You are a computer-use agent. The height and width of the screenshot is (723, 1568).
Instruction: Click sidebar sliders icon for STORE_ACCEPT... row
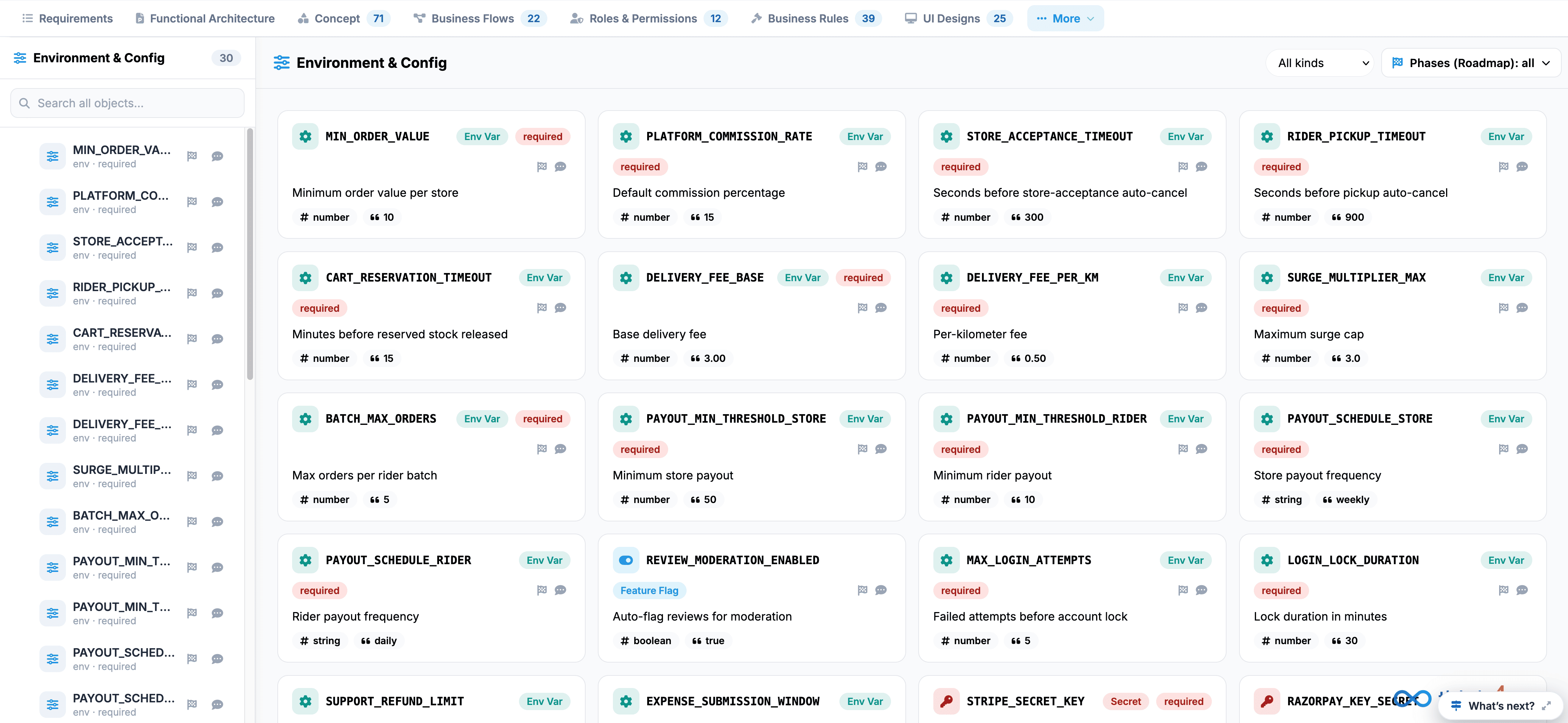click(x=53, y=248)
